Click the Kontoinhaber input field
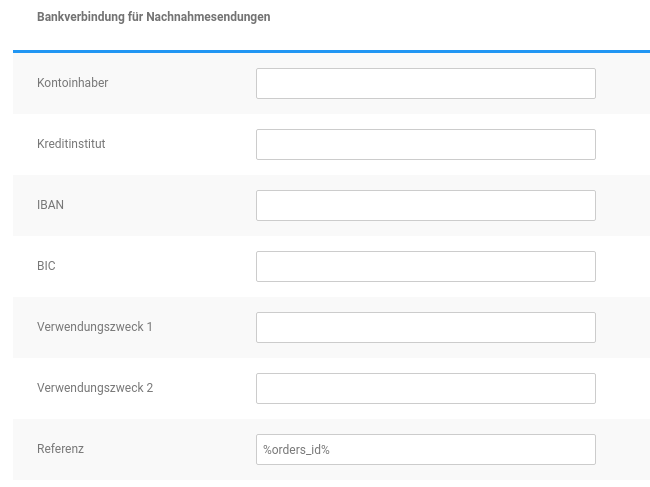The width and height of the screenshot is (650, 487). pyautogui.click(x=425, y=83)
